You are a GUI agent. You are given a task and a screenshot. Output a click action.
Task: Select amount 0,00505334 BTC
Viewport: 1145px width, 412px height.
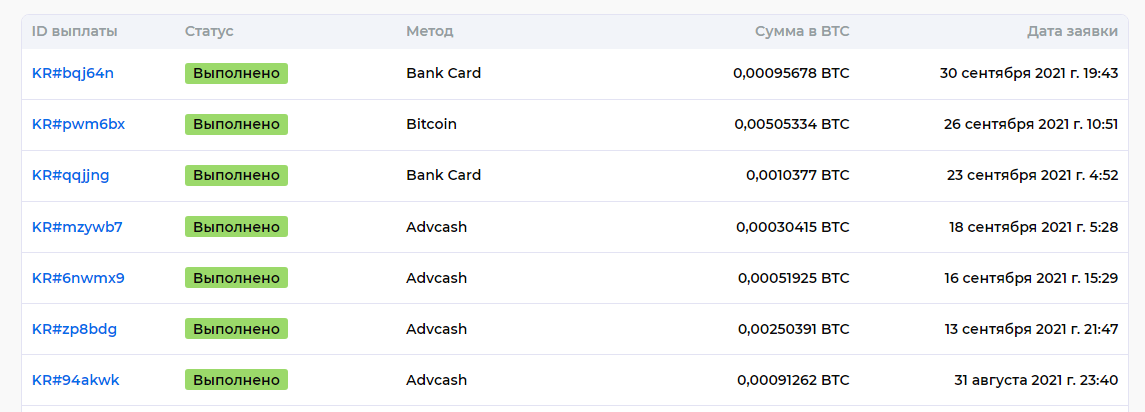tap(792, 124)
